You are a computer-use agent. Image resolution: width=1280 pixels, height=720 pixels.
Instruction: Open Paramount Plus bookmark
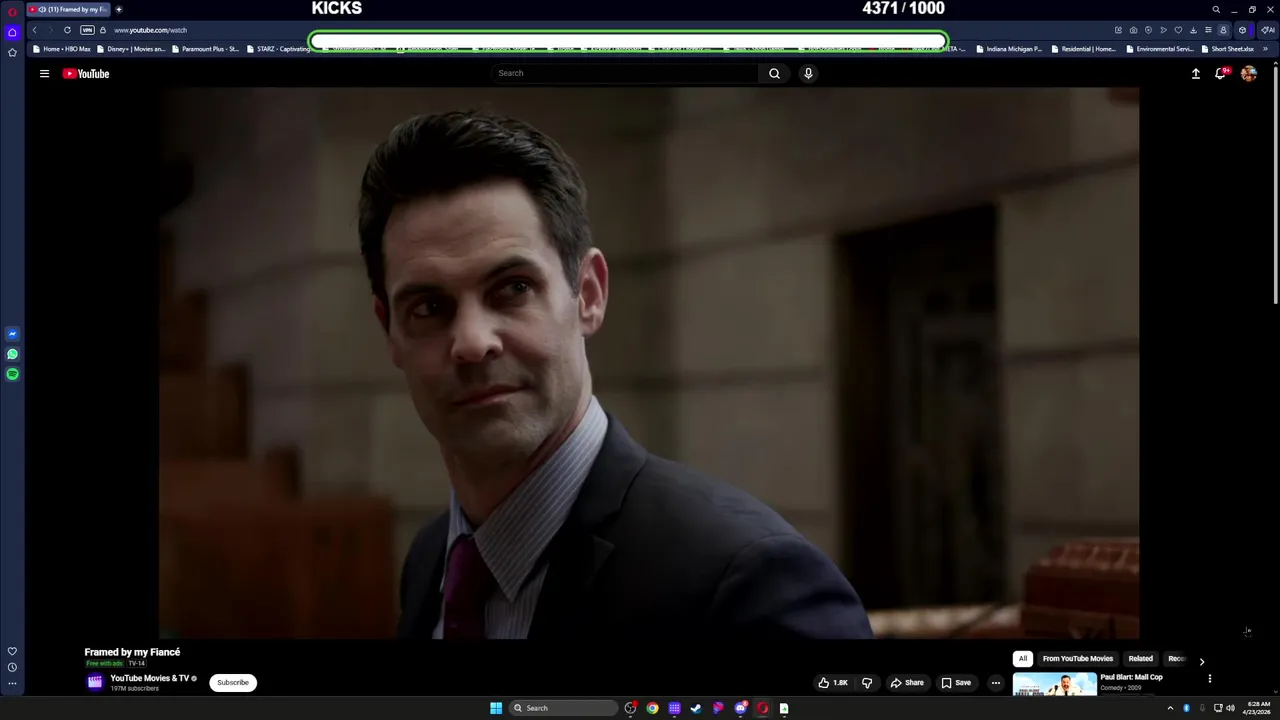(x=204, y=49)
